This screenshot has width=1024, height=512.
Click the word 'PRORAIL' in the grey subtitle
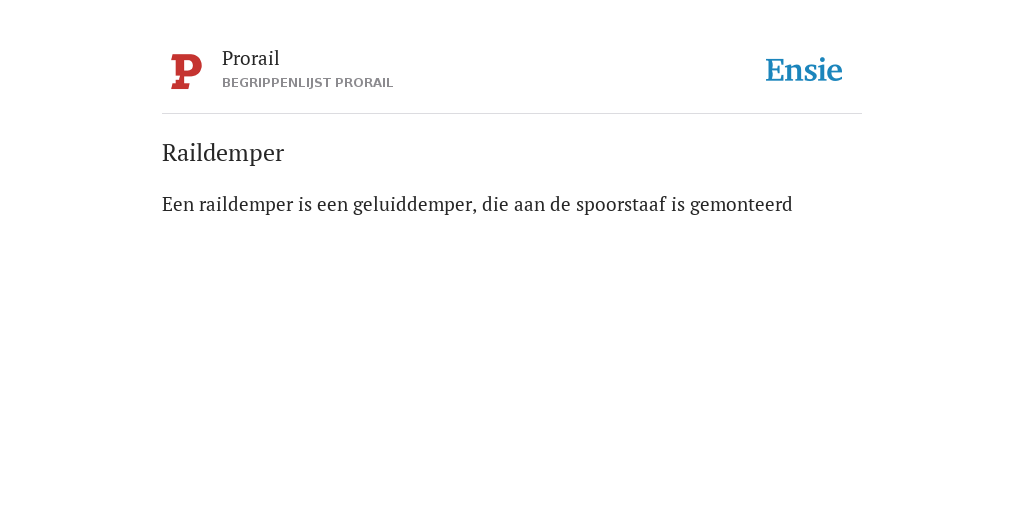tap(364, 83)
